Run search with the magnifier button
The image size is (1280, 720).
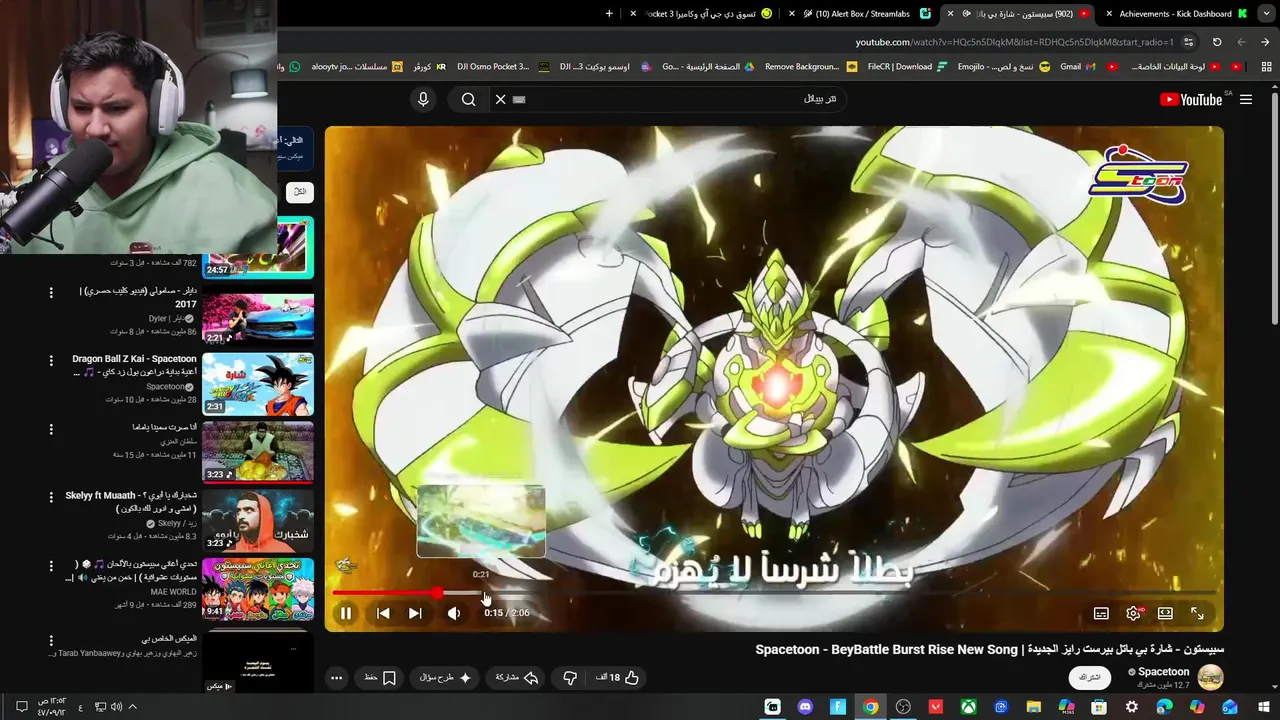[x=468, y=99]
